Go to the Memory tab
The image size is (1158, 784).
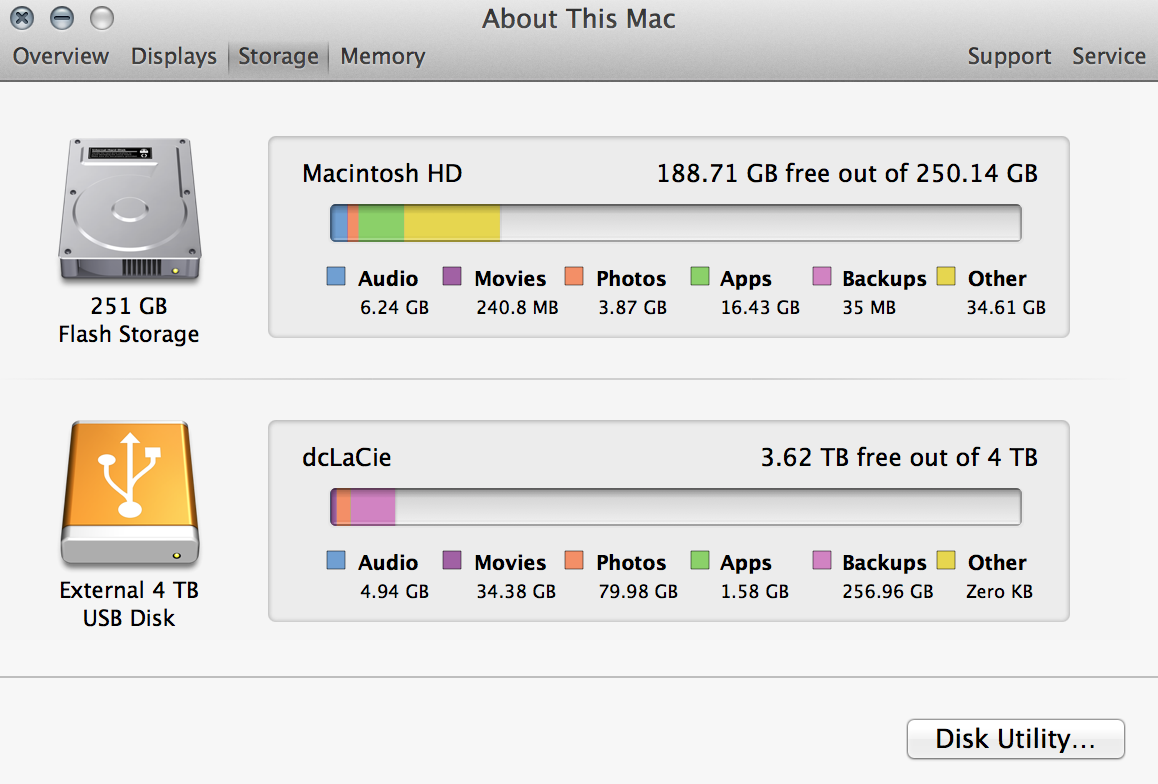click(x=383, y=57)
